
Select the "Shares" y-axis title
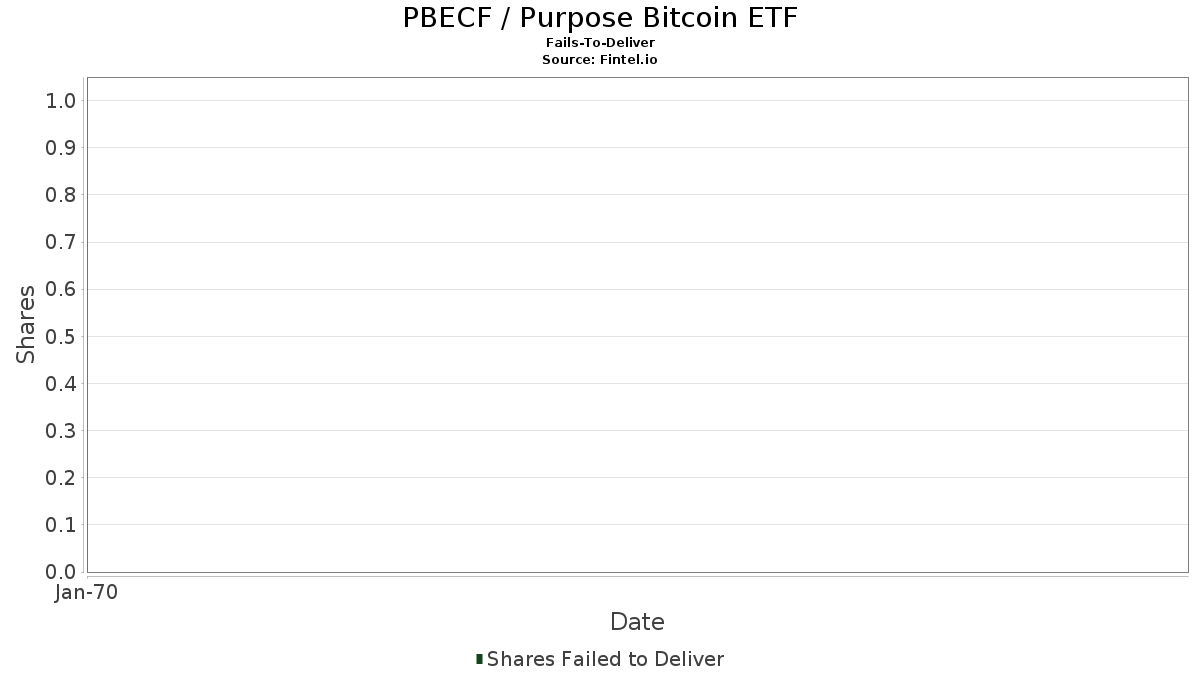(x=26, y=324)
